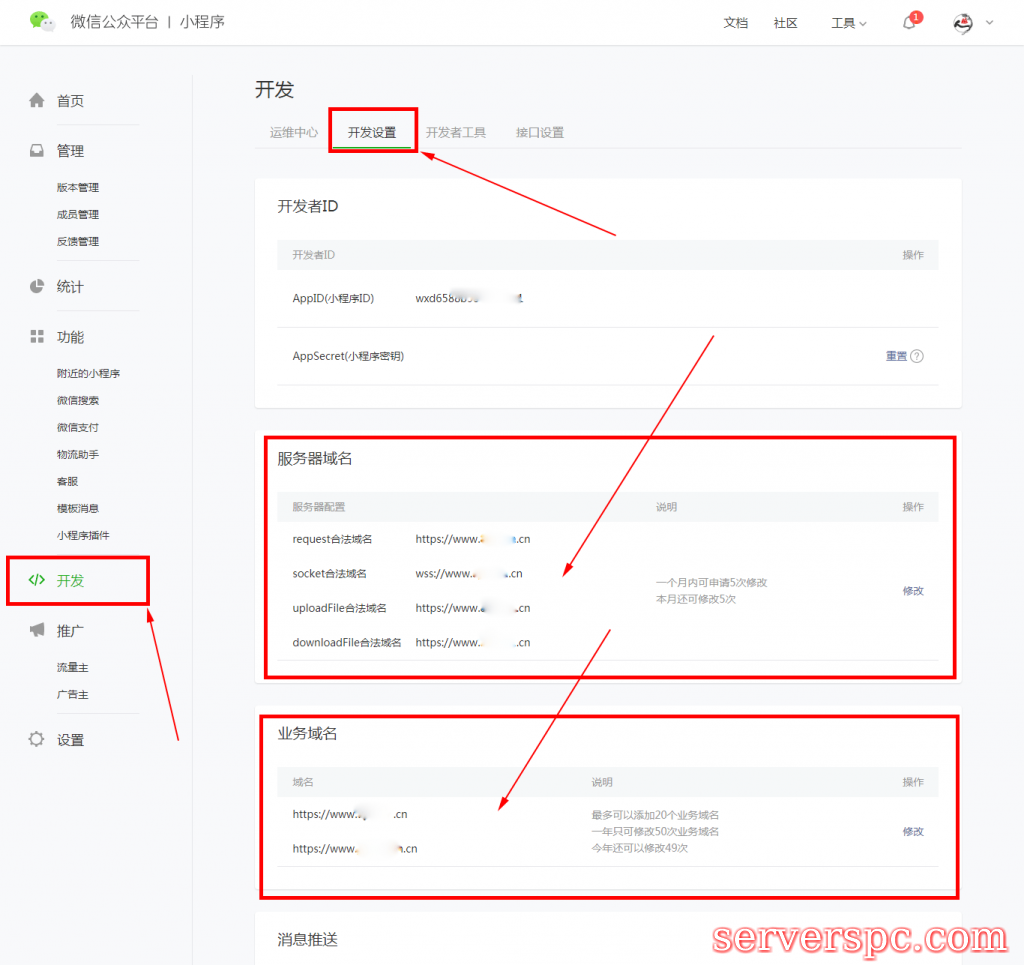Select the 设置 settings gear icon
This screenshot has width=1024, height=965.
[36, 739]
